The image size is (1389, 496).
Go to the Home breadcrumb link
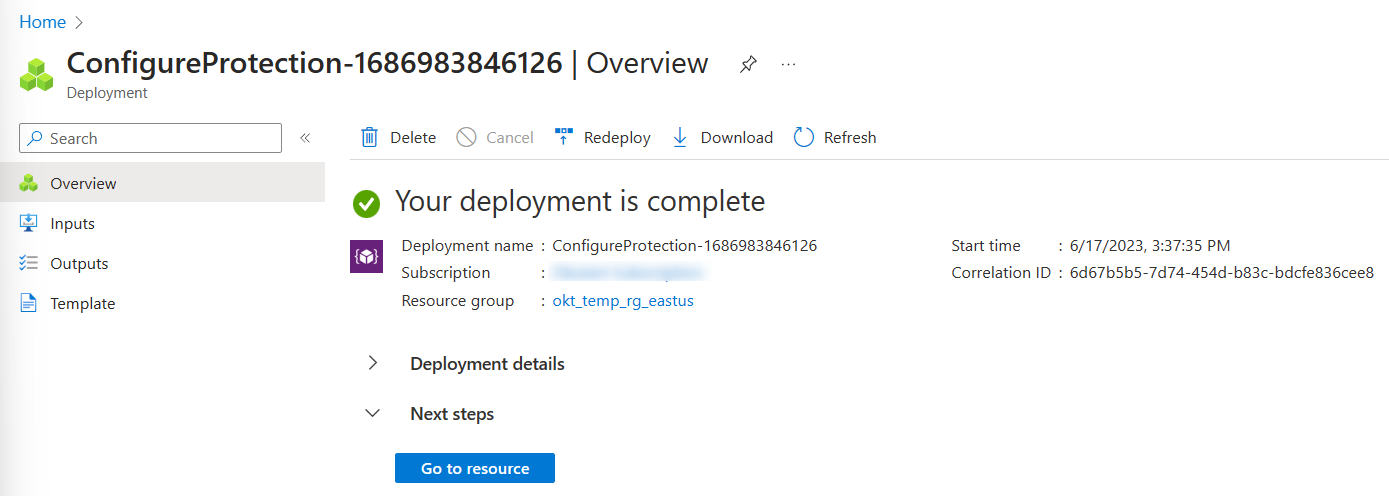click(42, 22)
